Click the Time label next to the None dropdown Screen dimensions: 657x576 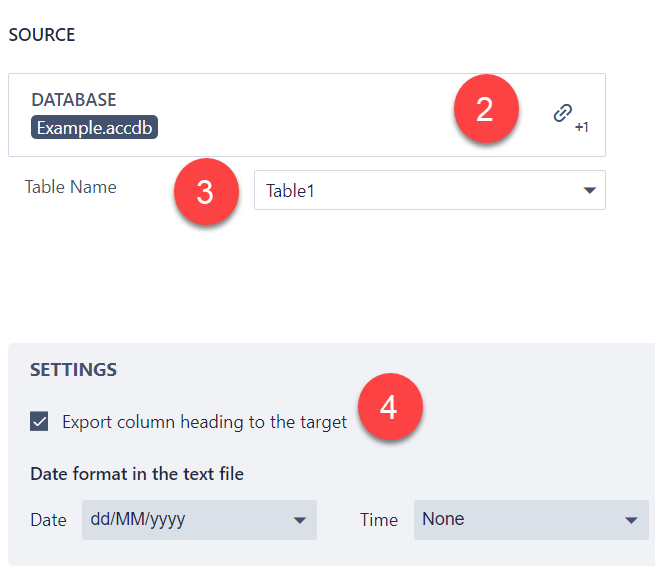(378, 520)
